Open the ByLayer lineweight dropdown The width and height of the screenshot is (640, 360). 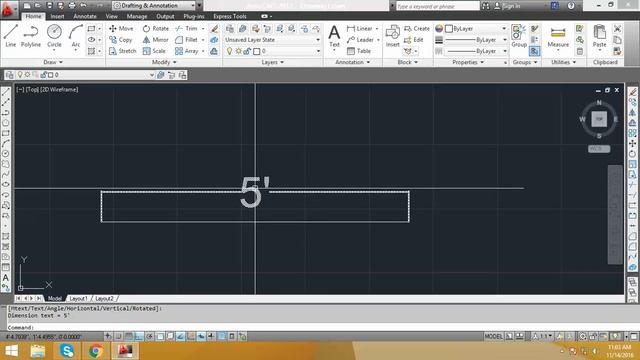(x=476, y=40)
